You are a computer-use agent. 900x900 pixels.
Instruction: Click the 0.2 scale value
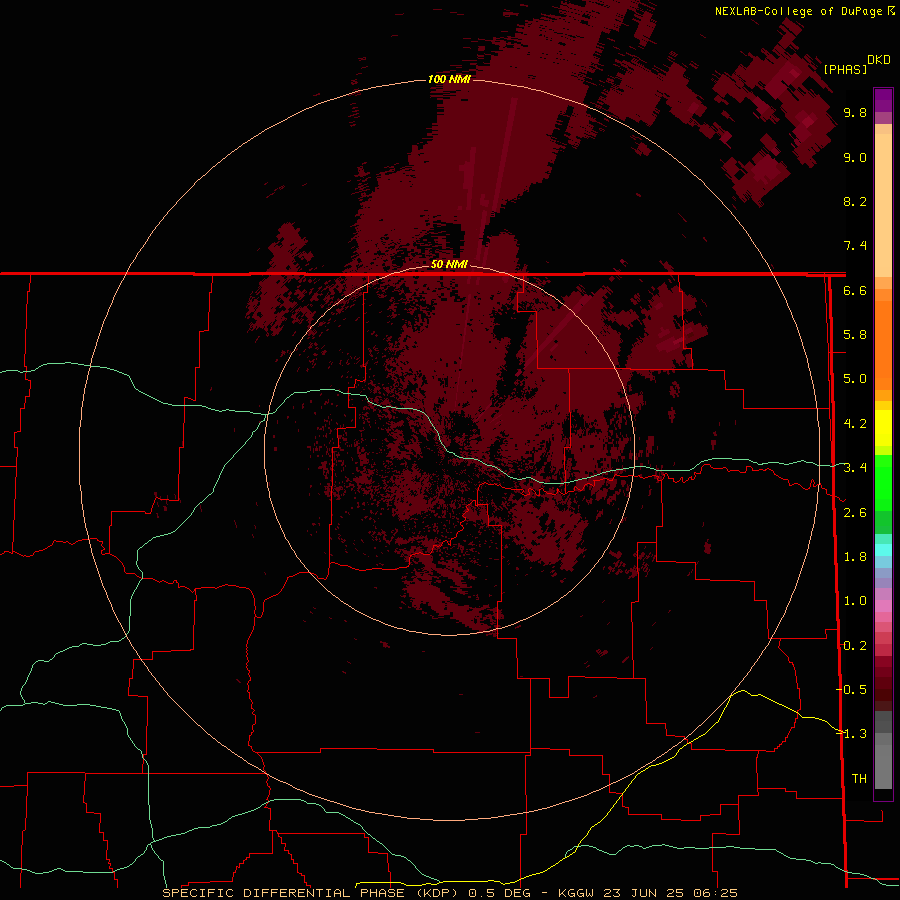(855, 646)
